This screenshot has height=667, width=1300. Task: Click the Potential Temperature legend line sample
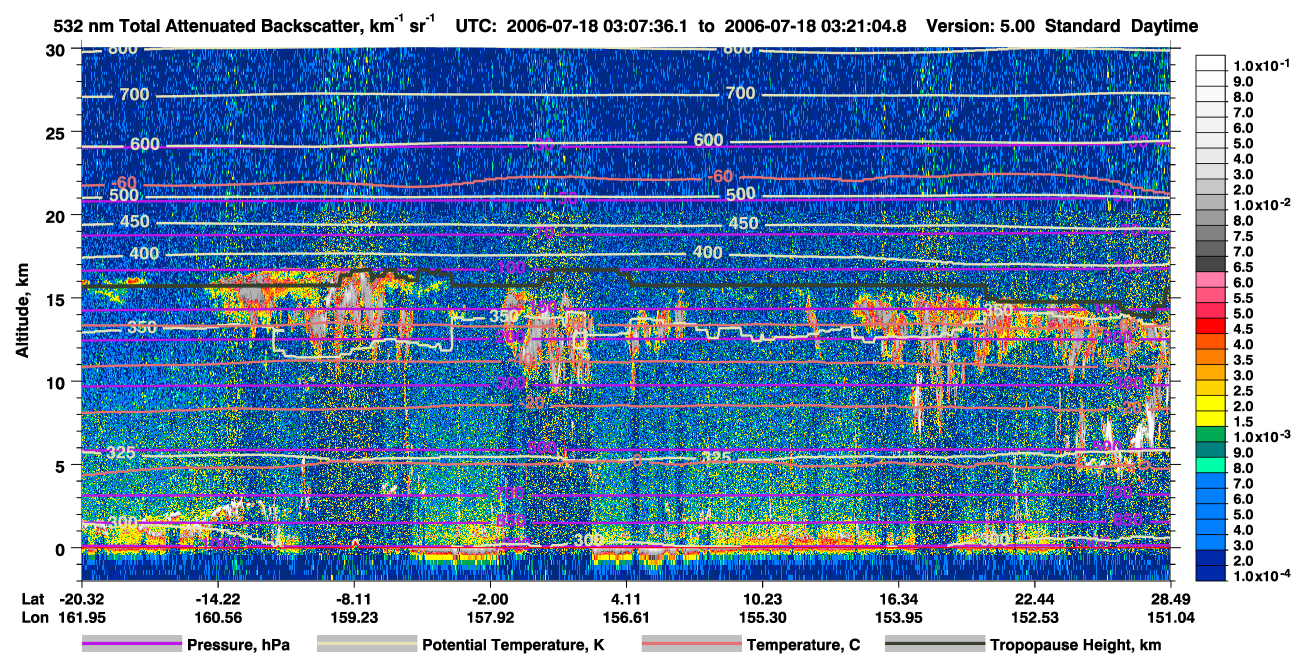tap(367, 645)
